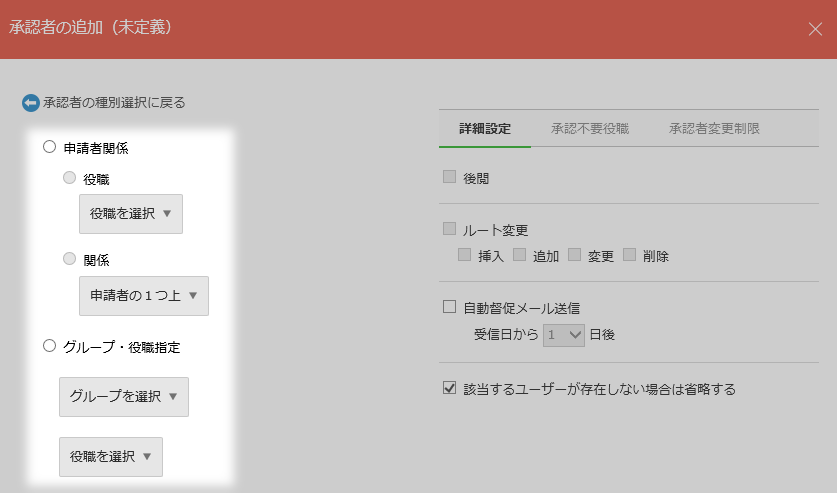Check the 挿入 checkbox
Screen dimensions: 837x493
(464, 255)
